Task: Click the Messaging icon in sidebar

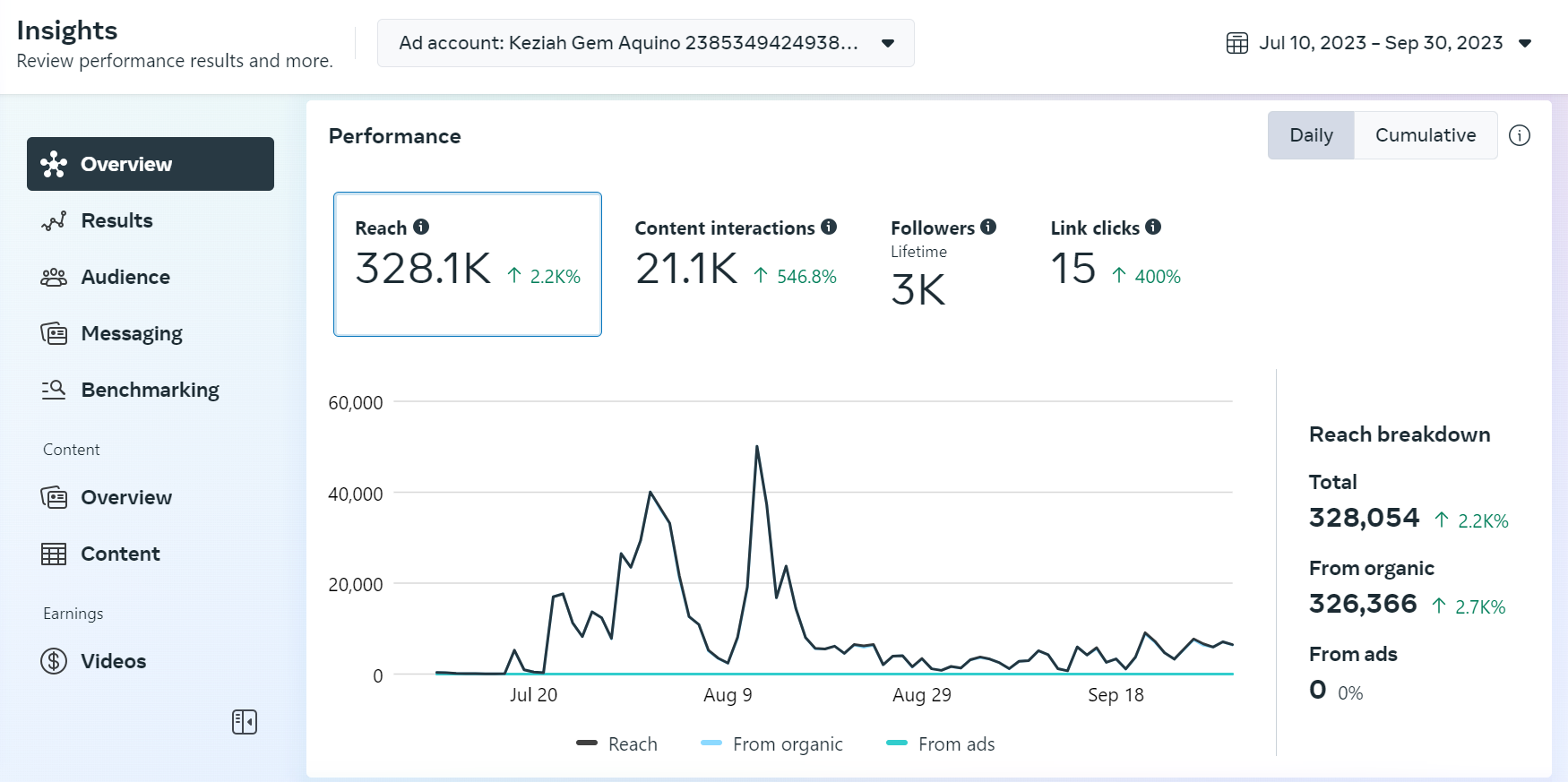Action: [54, 333]
